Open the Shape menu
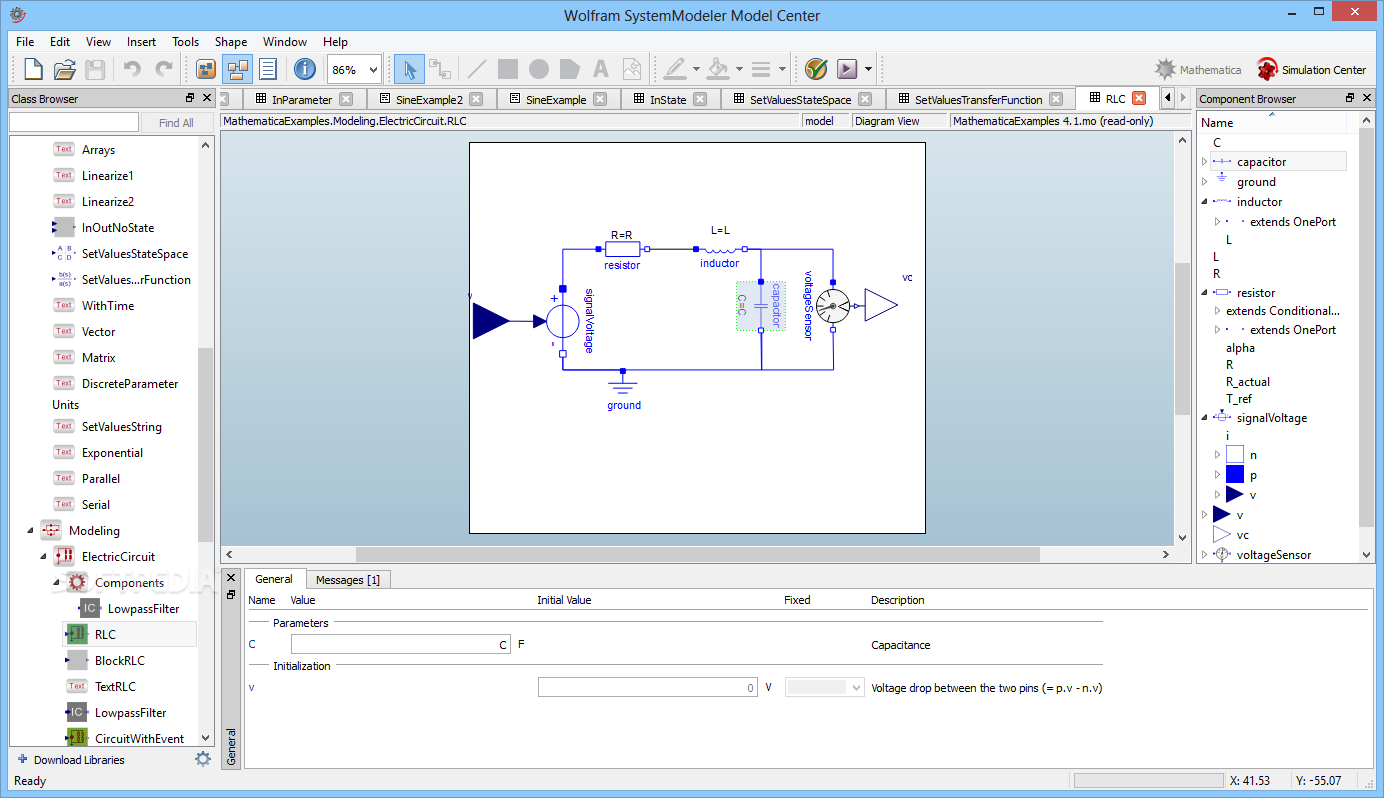This screenshot has width=1384, height=798. [x=231, y=42]
